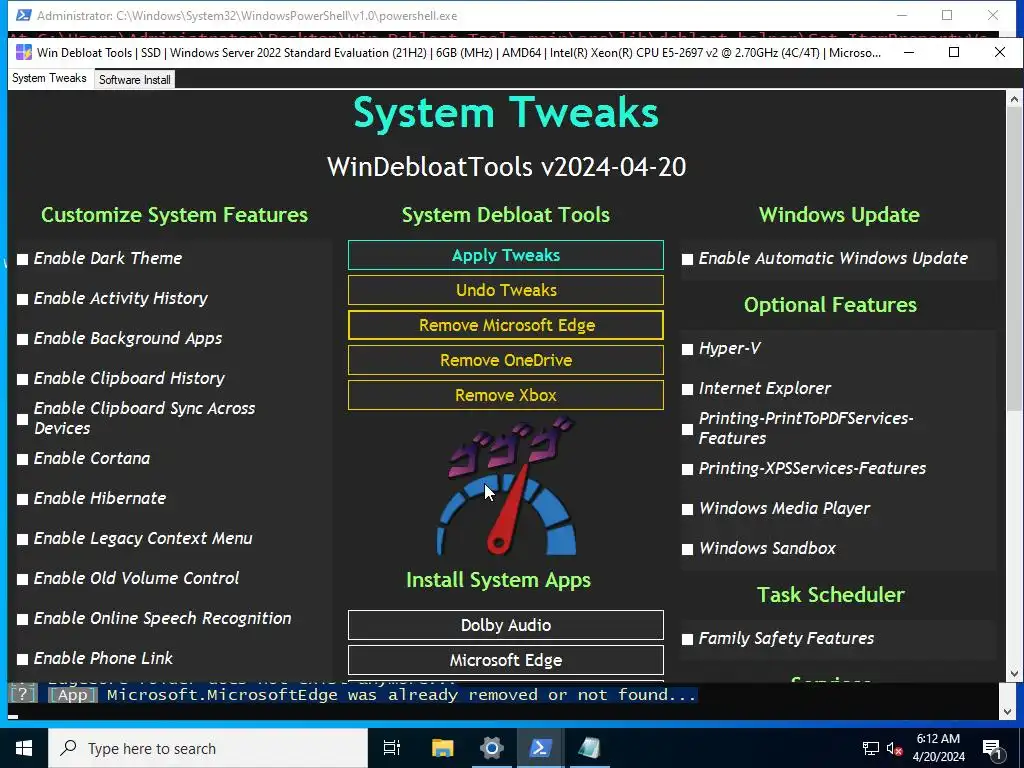
Task: Toggle Printing-XPSServices-Features checkbox
Action: tap(687, 469)
